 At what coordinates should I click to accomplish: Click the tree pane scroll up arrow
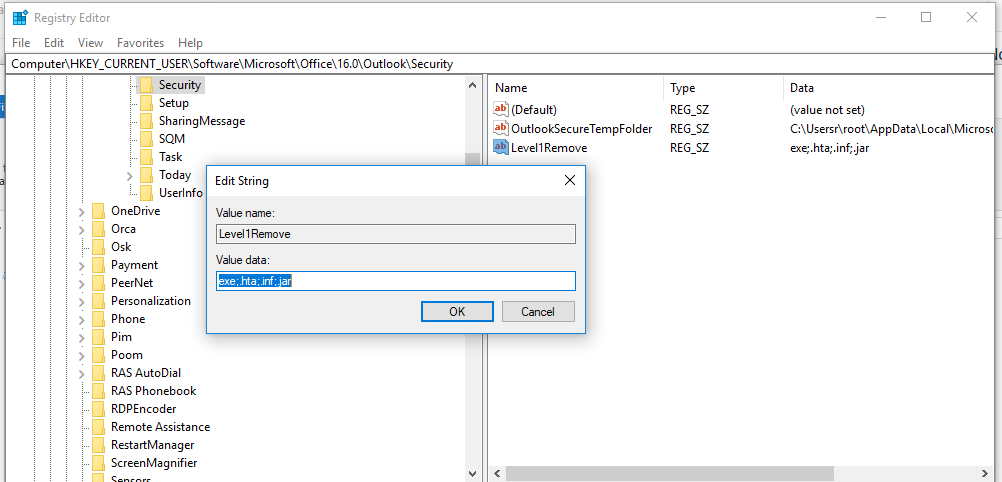click(472, 85)
